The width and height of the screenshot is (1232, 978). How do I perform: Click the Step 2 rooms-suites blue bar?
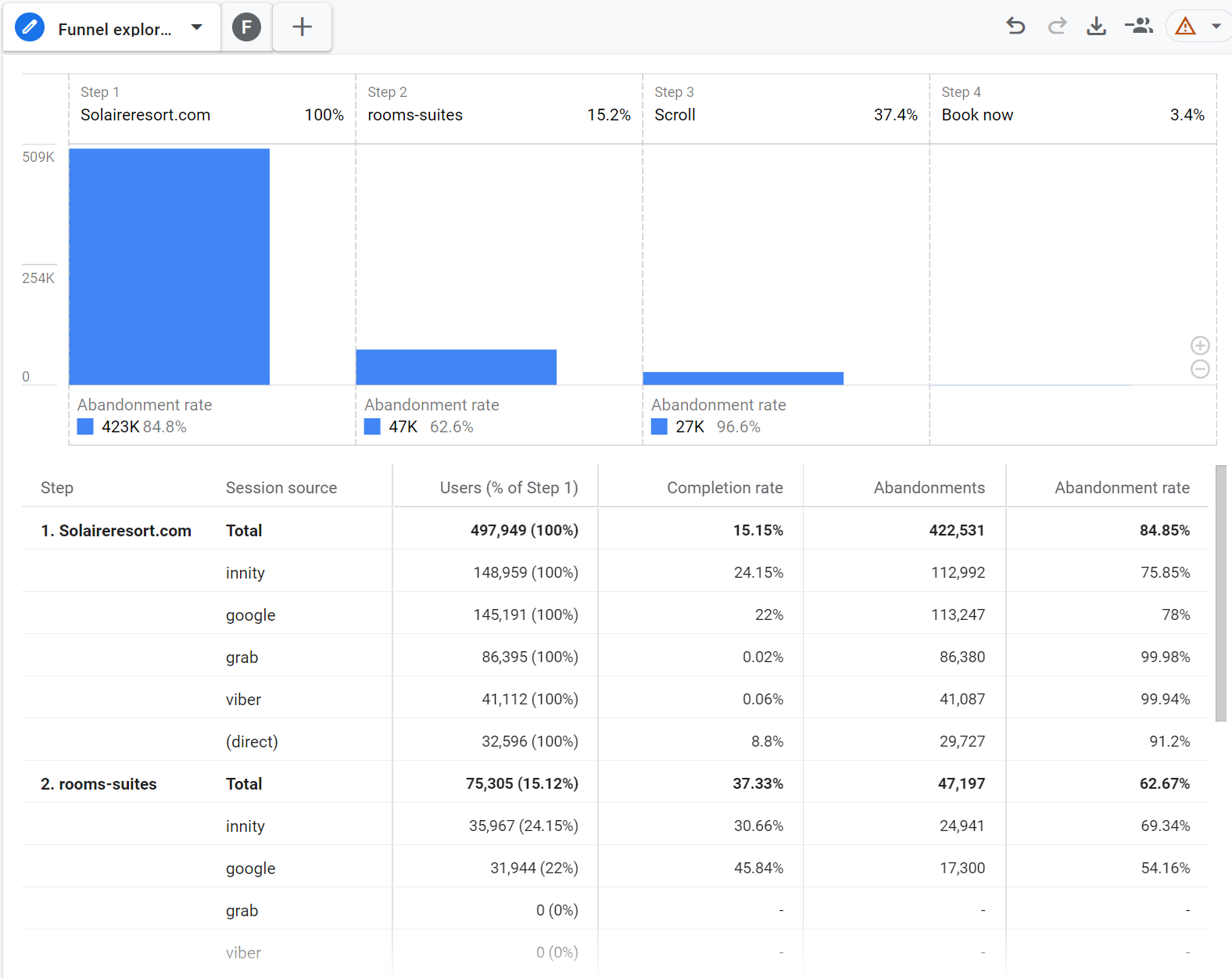[457, 367]
